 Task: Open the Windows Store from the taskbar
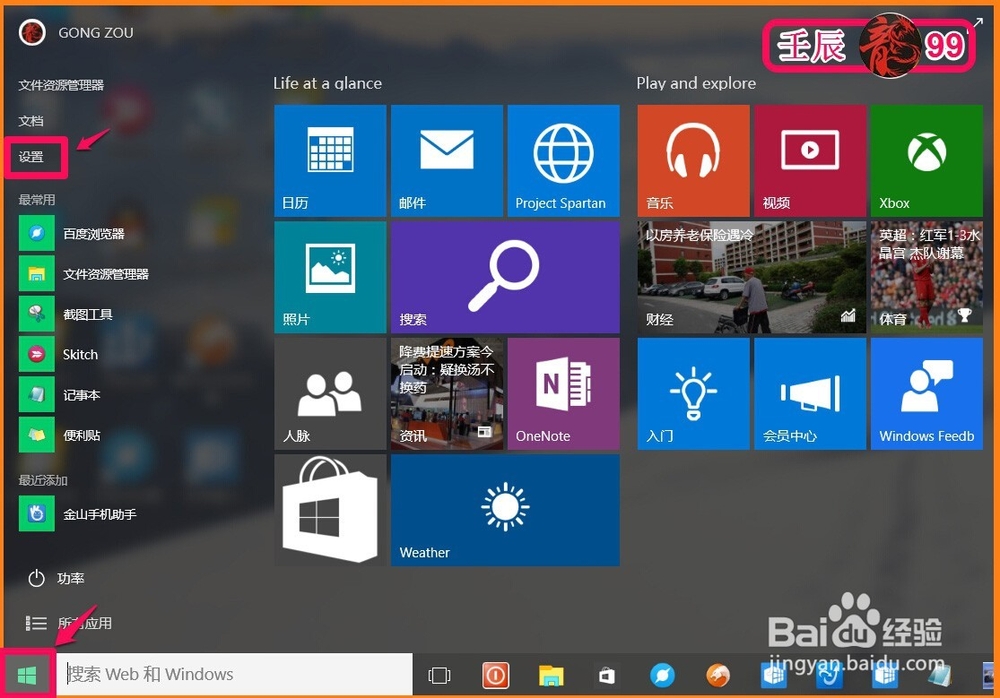[607, 674]
